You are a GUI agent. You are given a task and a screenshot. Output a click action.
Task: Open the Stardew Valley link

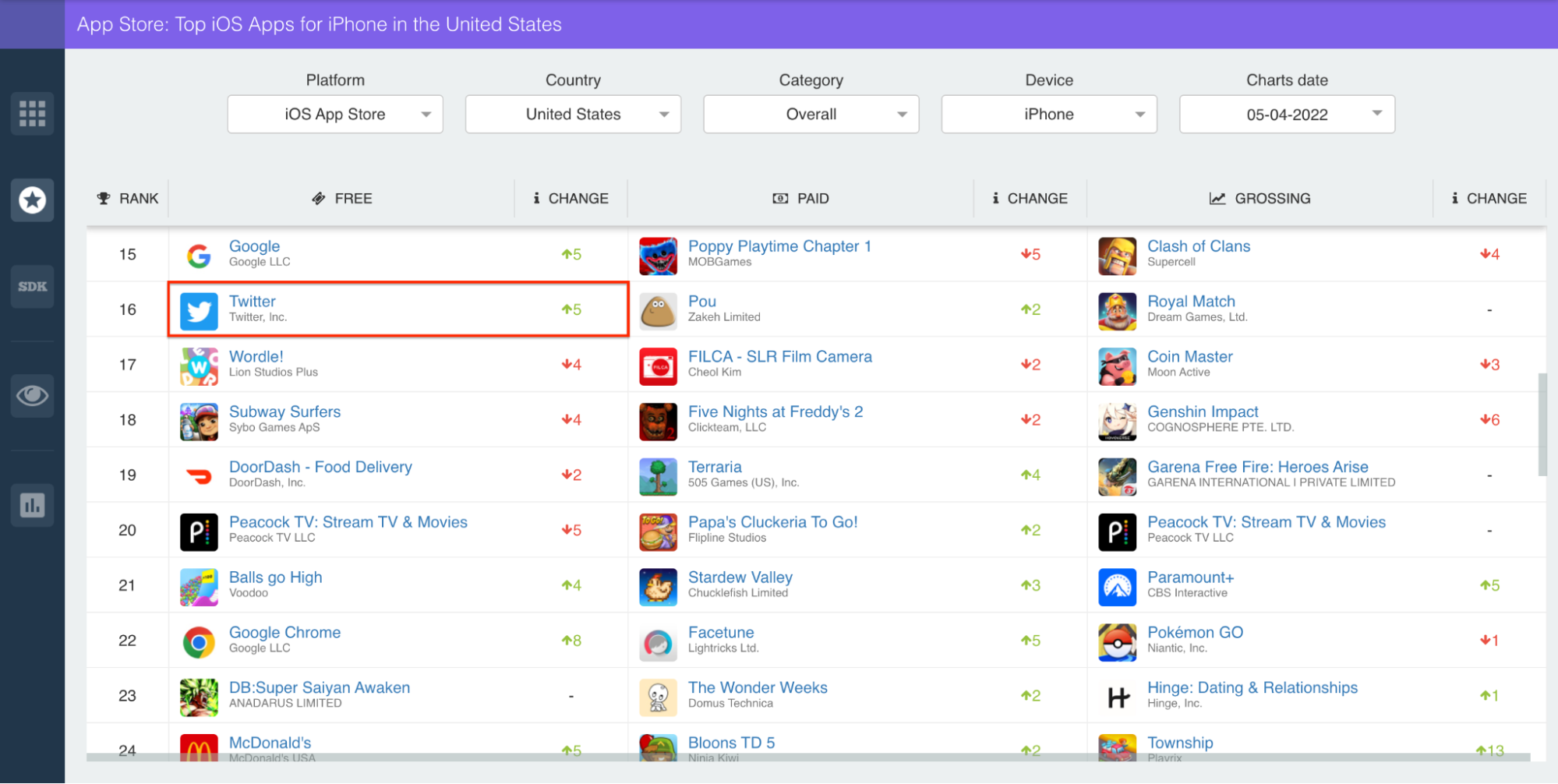click(x=740, y=577)
